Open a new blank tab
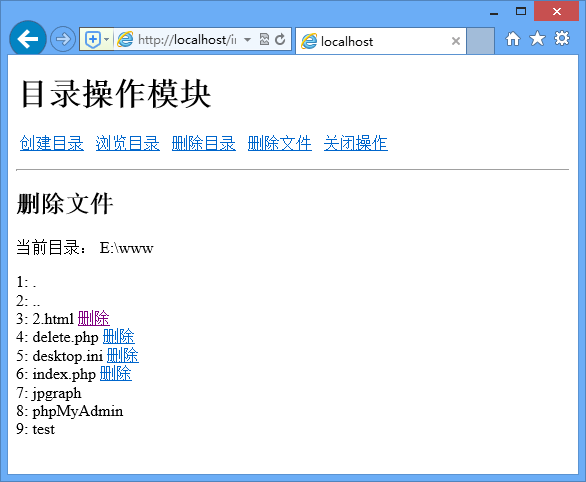 [x=481, y=41]
